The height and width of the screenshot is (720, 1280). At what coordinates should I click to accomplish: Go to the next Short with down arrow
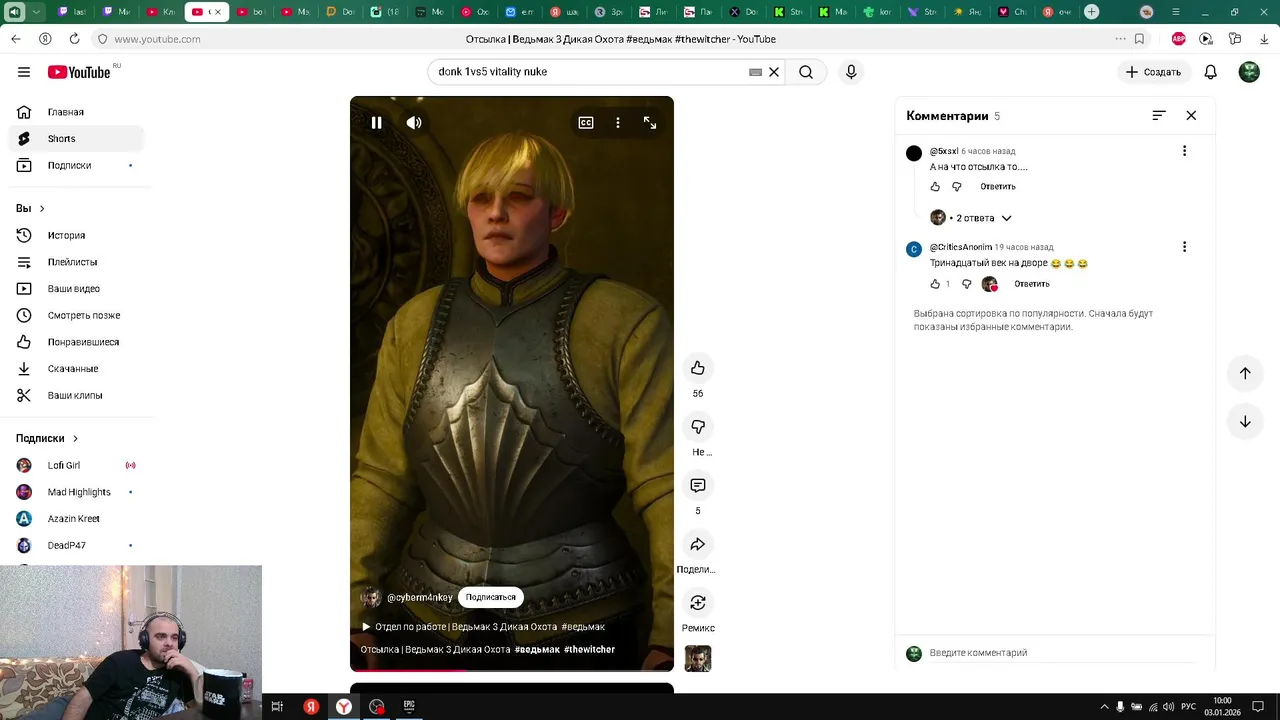tap(1245, 422)
